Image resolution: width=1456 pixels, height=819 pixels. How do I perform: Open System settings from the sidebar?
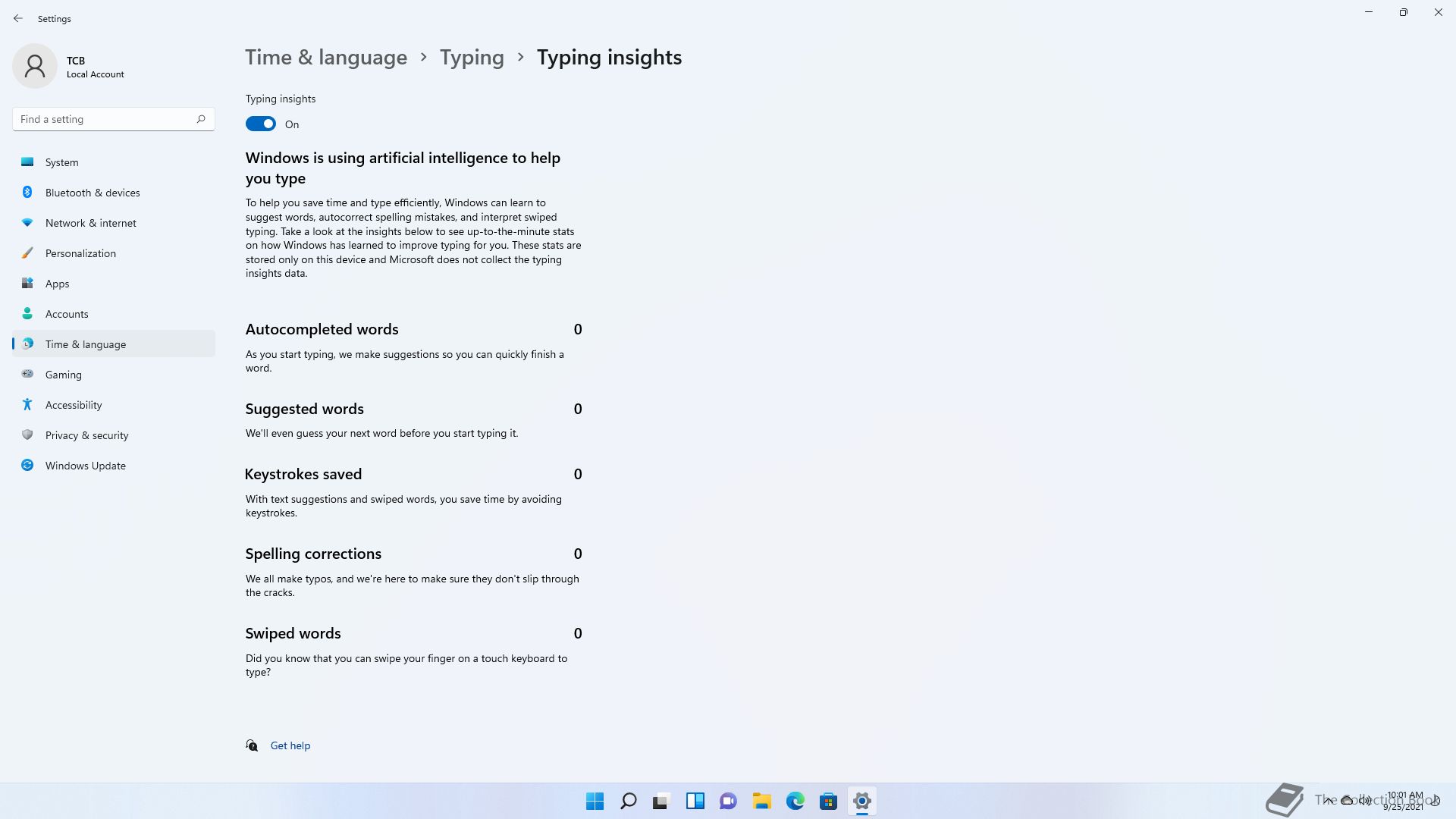point(114,162)
